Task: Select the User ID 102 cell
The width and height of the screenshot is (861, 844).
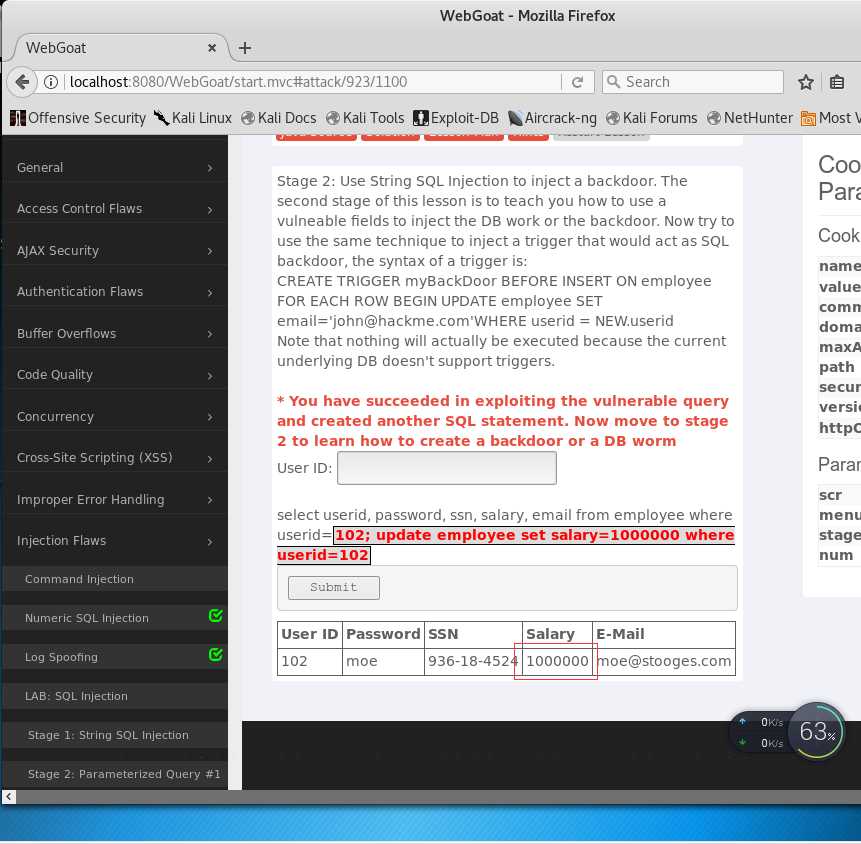Action: point(310,661)
